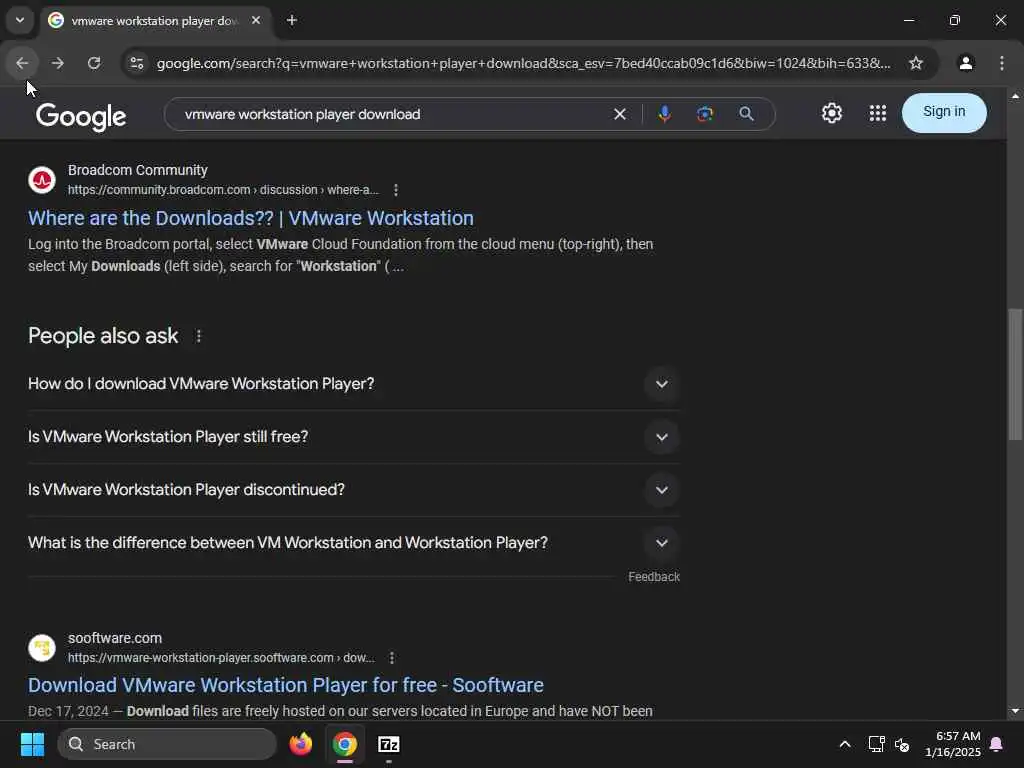Show hidden system tray icons
This screenshot has height=768, width=1024.
tap(844, 744)
